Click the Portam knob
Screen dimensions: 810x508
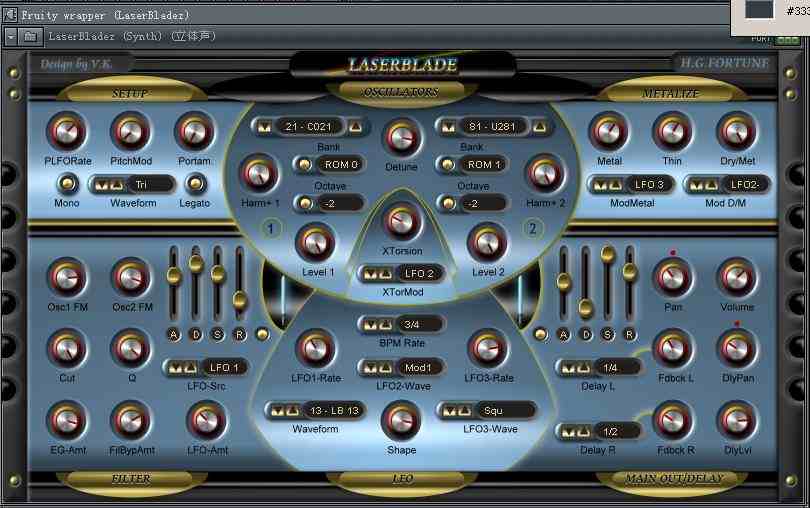coord(194,132)
